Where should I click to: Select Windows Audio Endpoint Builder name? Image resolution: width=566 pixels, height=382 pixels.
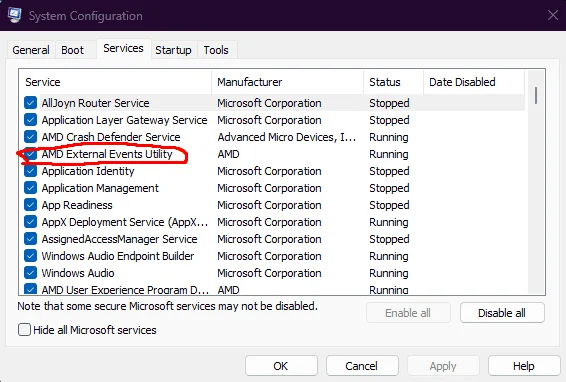[x=118, y=256]
